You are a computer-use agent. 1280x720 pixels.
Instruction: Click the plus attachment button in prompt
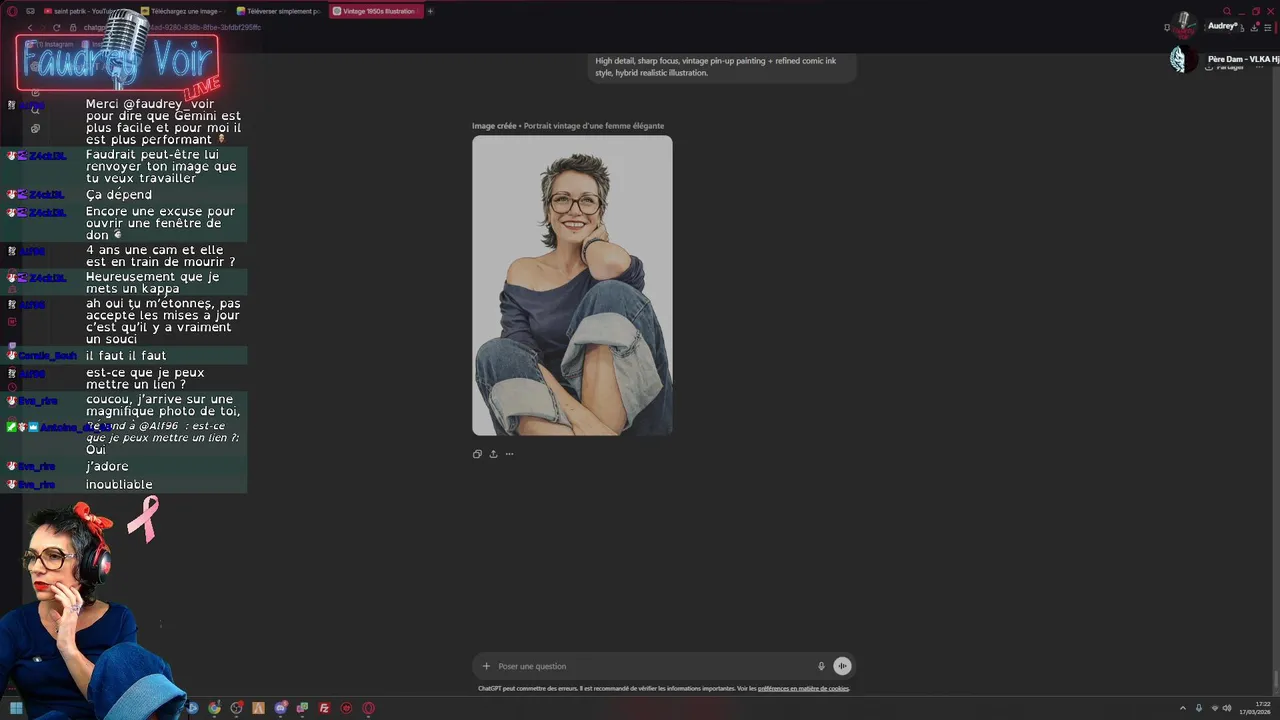click(x=486, y=666)
